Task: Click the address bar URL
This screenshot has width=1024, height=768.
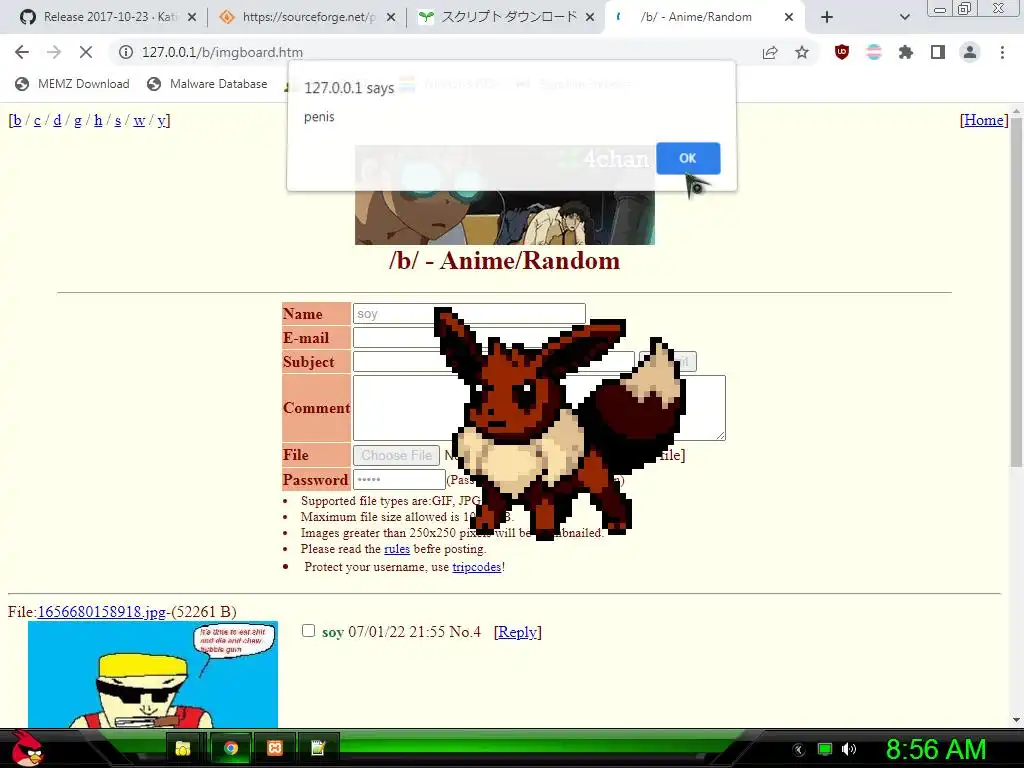Action: pos(222,52)
